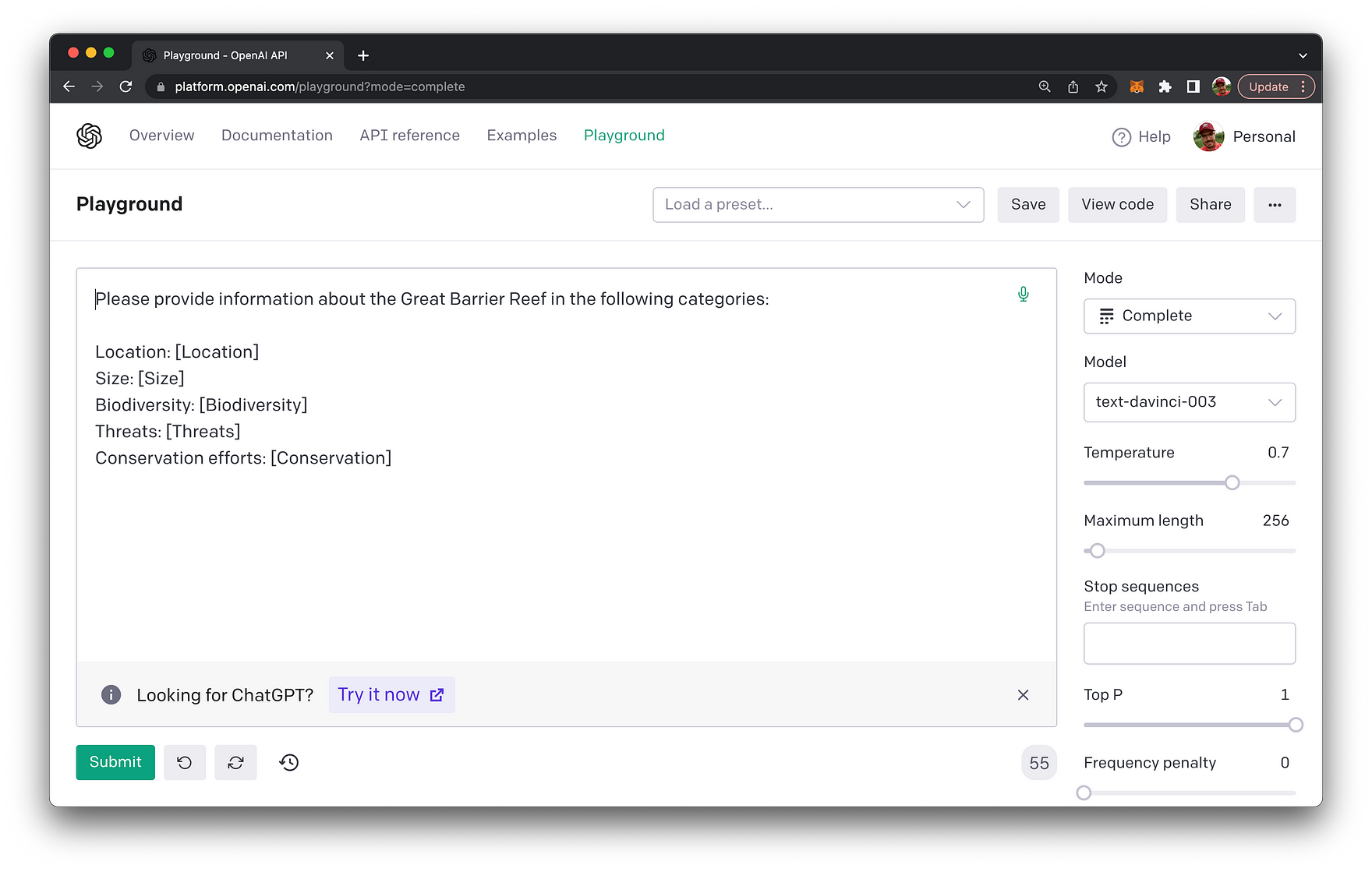Open the Personal account avatar
The height and width of the screenshot is (872, 1372).
pyautogui.click(x=1208, y=136)
